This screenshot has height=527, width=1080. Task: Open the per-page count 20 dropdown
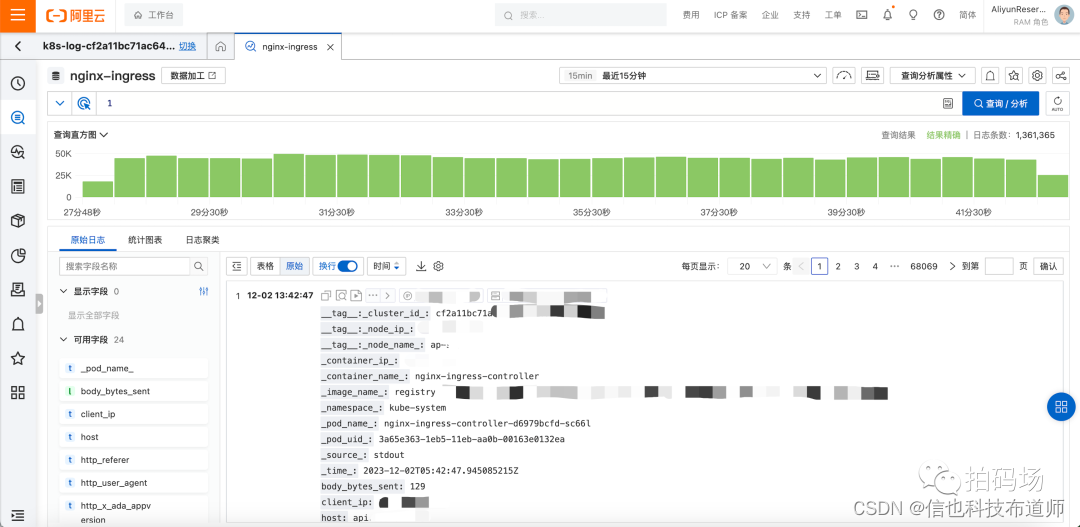(752, 266)
